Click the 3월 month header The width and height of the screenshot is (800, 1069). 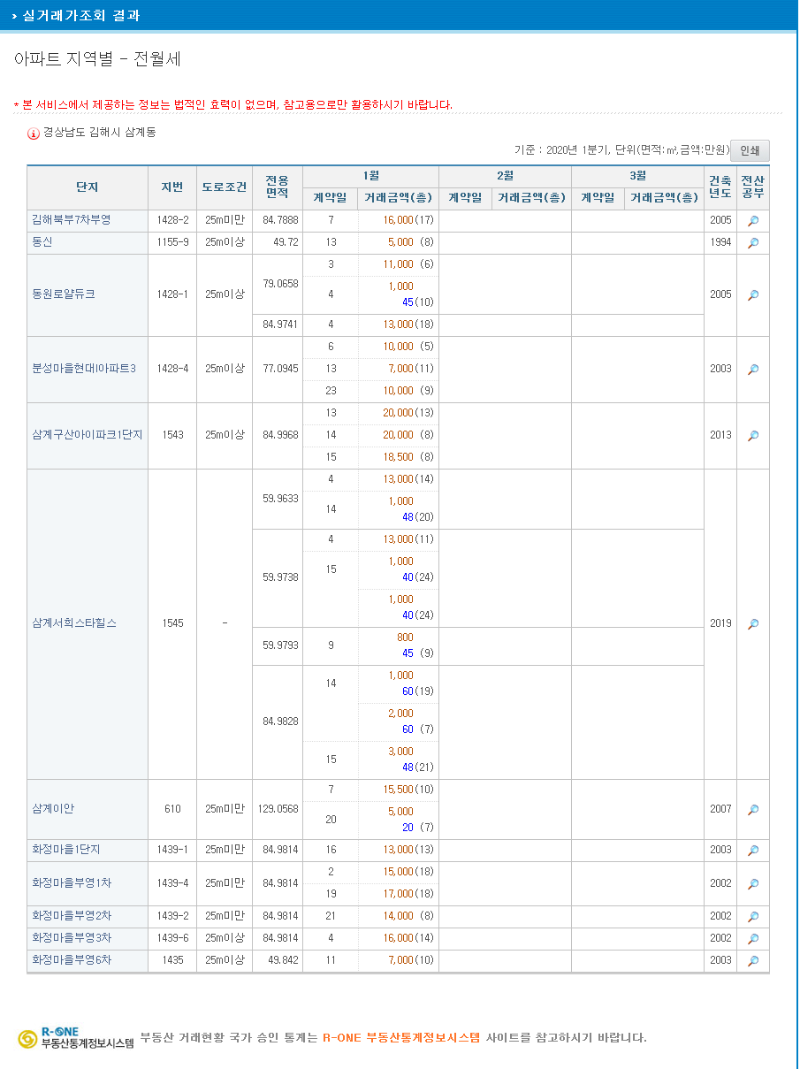638,175
